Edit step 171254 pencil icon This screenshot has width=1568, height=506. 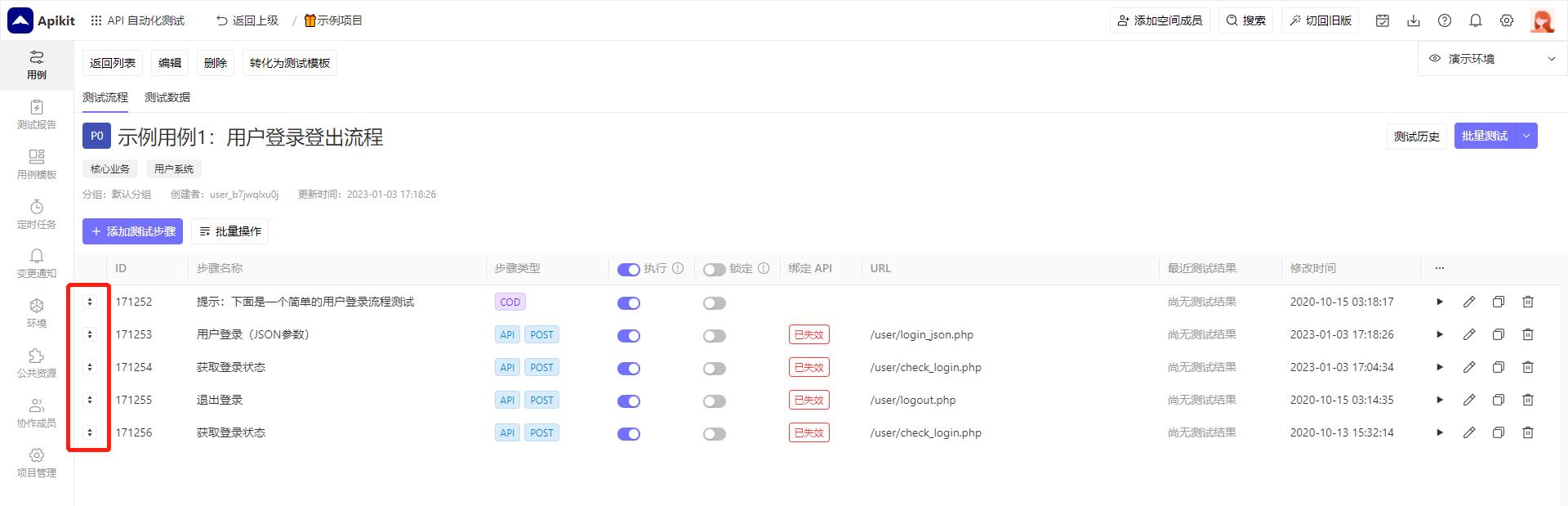(1469, 367)
